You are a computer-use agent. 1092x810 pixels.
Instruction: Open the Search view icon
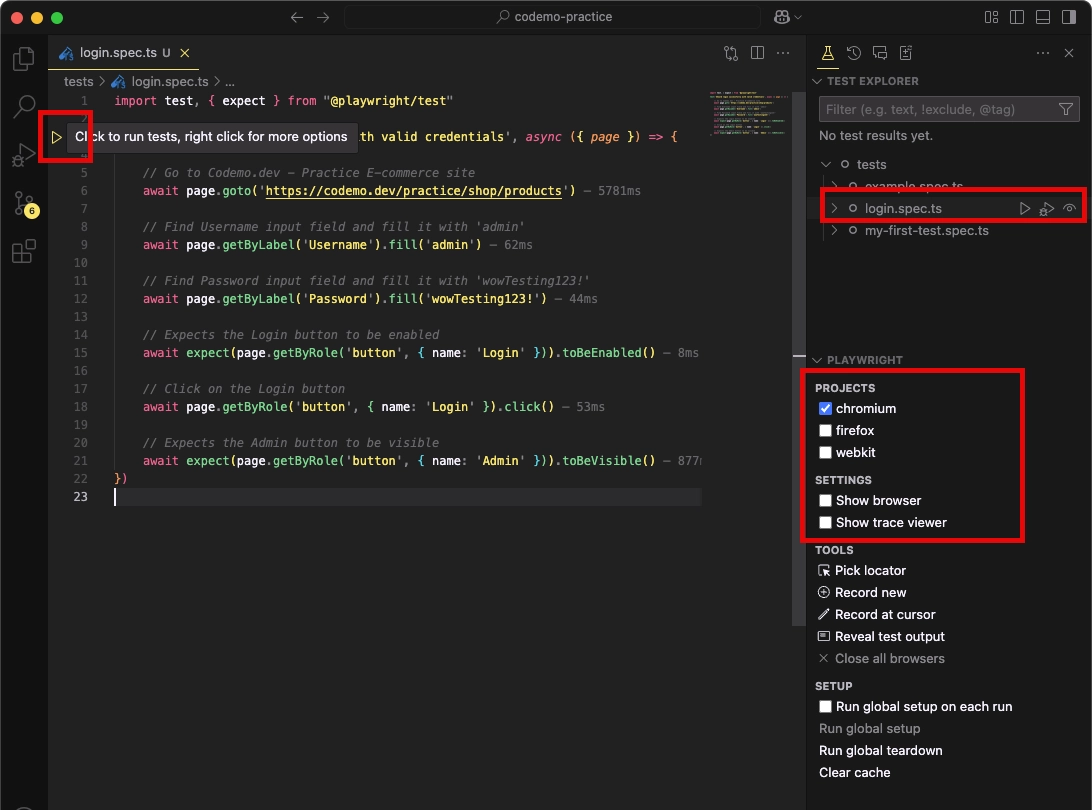pos(24,107)
